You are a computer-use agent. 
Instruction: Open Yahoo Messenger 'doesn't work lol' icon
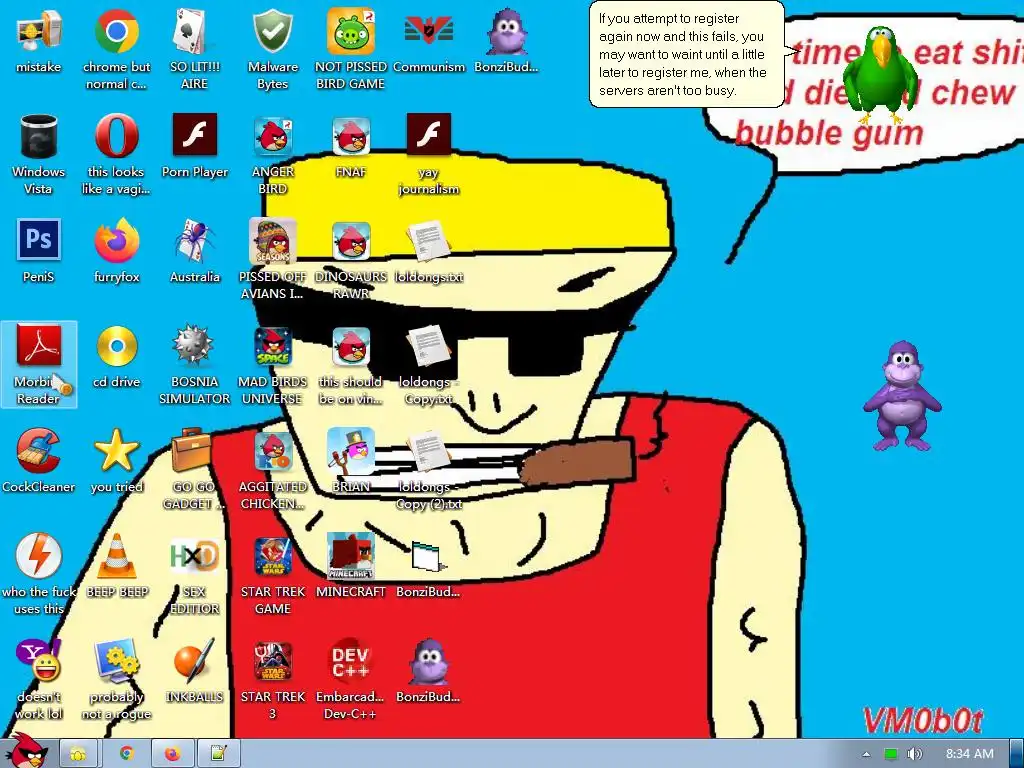point(39,680)
